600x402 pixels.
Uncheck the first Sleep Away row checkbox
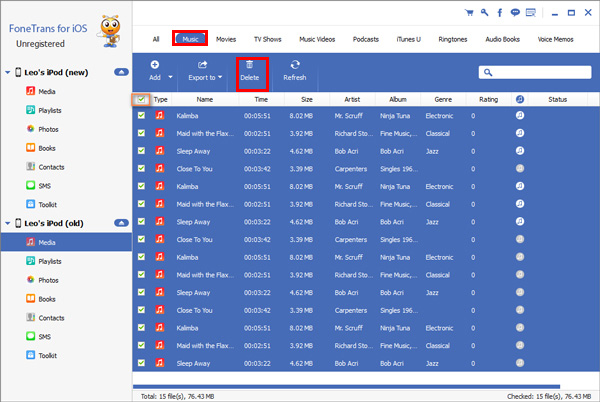pyautogui.click(x=141, y=151)
